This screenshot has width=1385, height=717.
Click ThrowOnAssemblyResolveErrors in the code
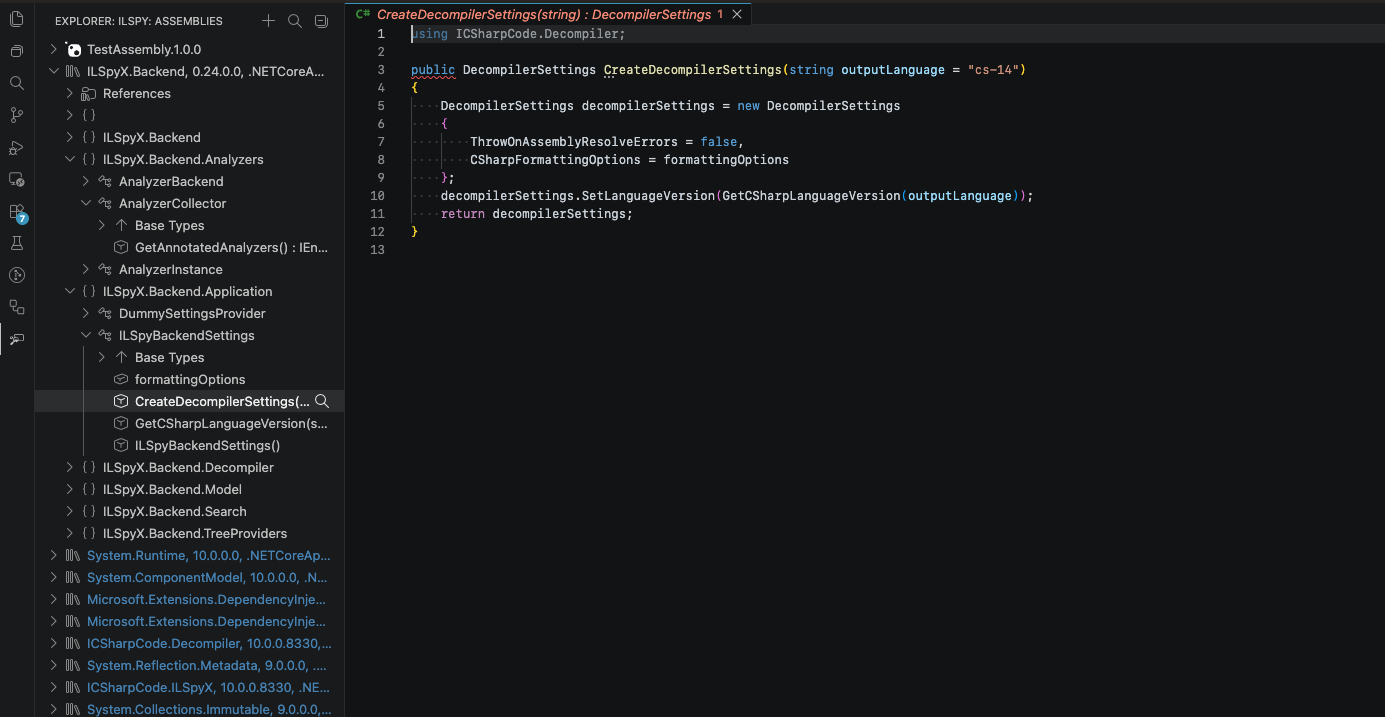coord(574,142)
